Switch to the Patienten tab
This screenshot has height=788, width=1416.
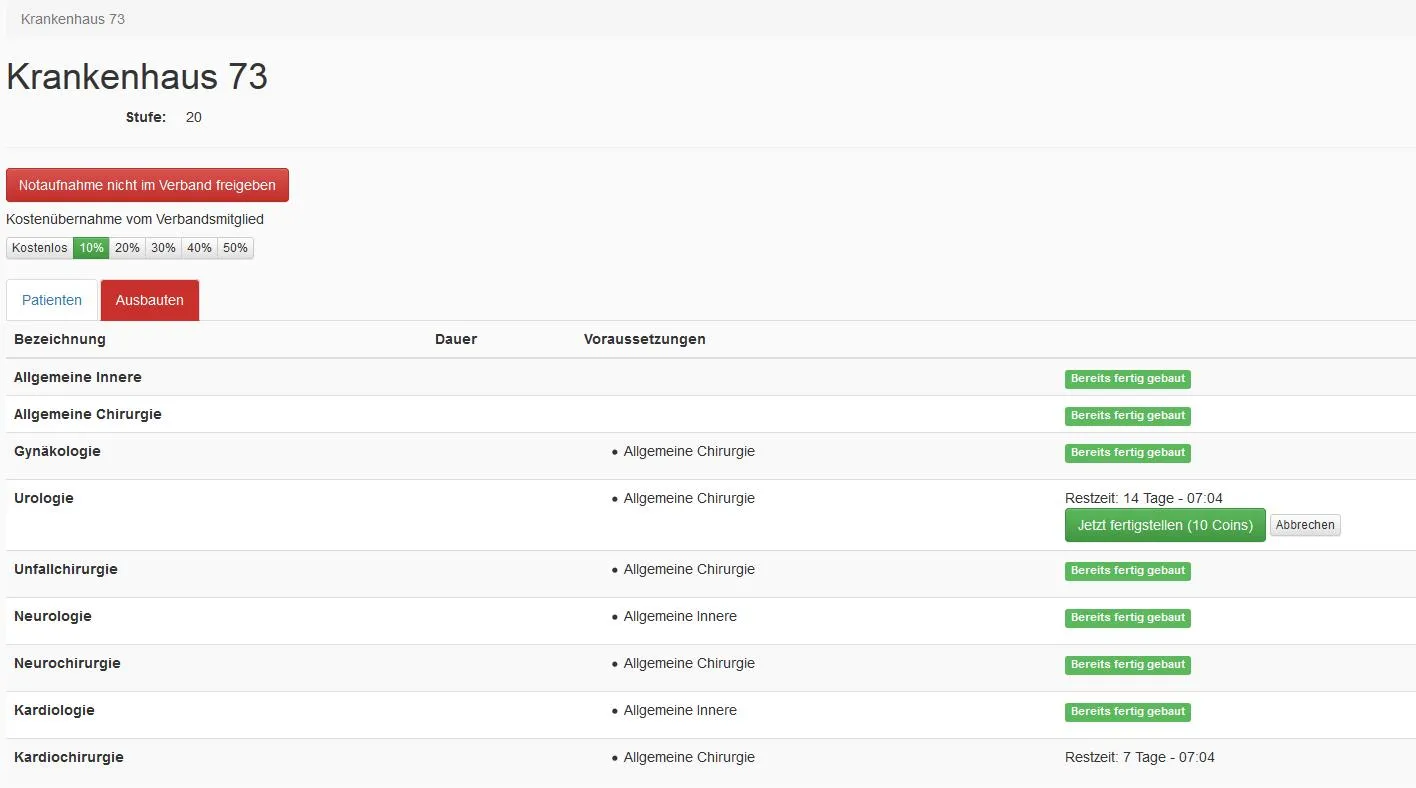(x=52, y=300)
